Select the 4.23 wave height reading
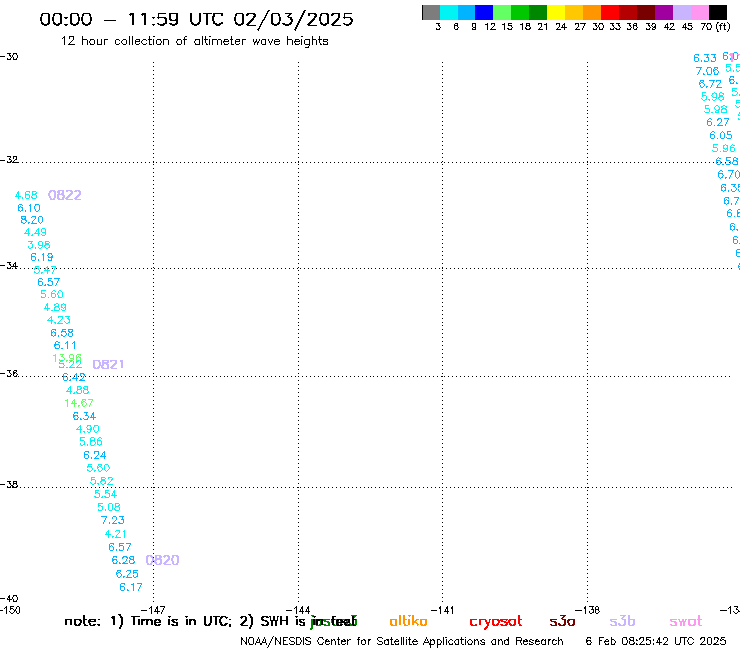 pyautogui.click(x=59, y=320)
